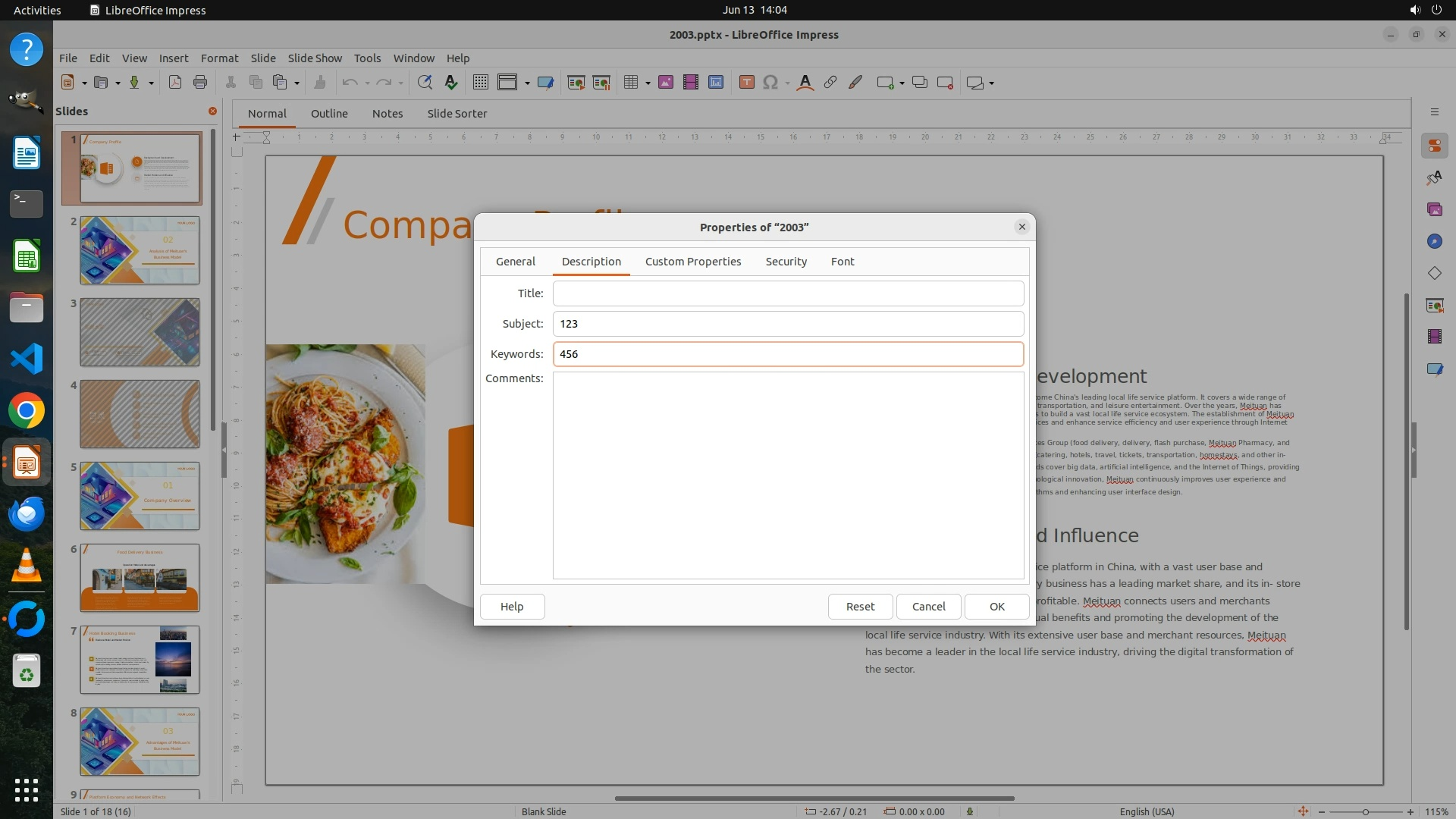The image size is (1456, 819).
Task: Click the spelling check icon
Action: pos(451,83)
